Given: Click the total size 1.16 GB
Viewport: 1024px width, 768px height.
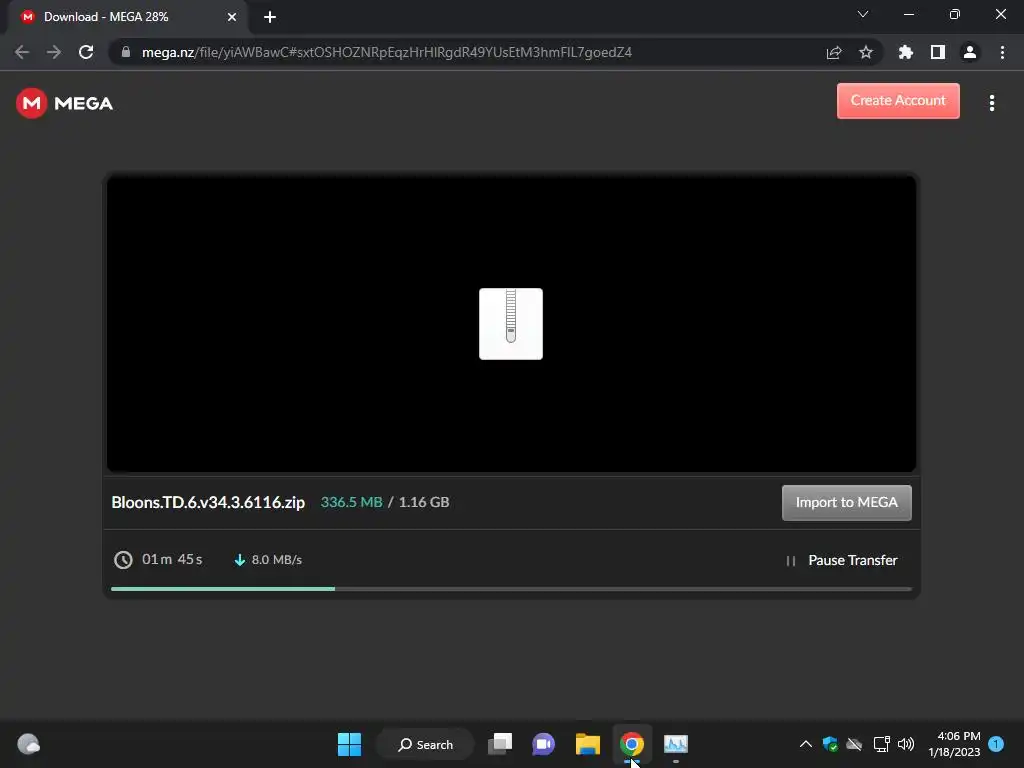Looking at the screenshot, I should (x=424, y=502).
